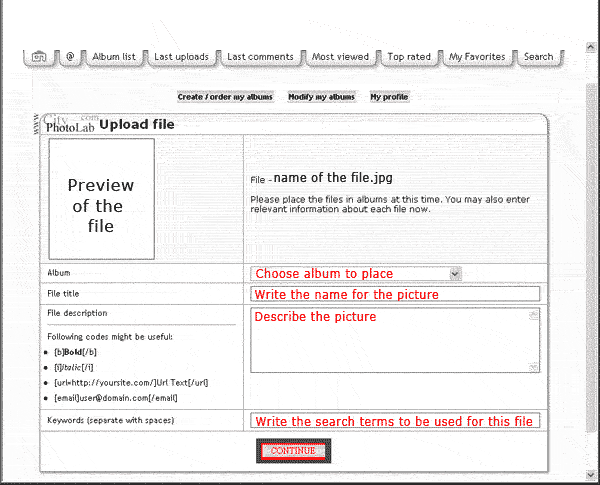600x485 pixels.
Task: Open the Most viewed tab
Action: pos(340,57)
